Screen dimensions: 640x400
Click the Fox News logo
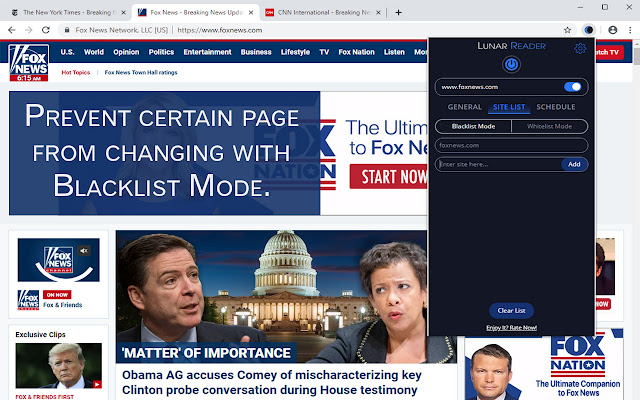[29, 62]
